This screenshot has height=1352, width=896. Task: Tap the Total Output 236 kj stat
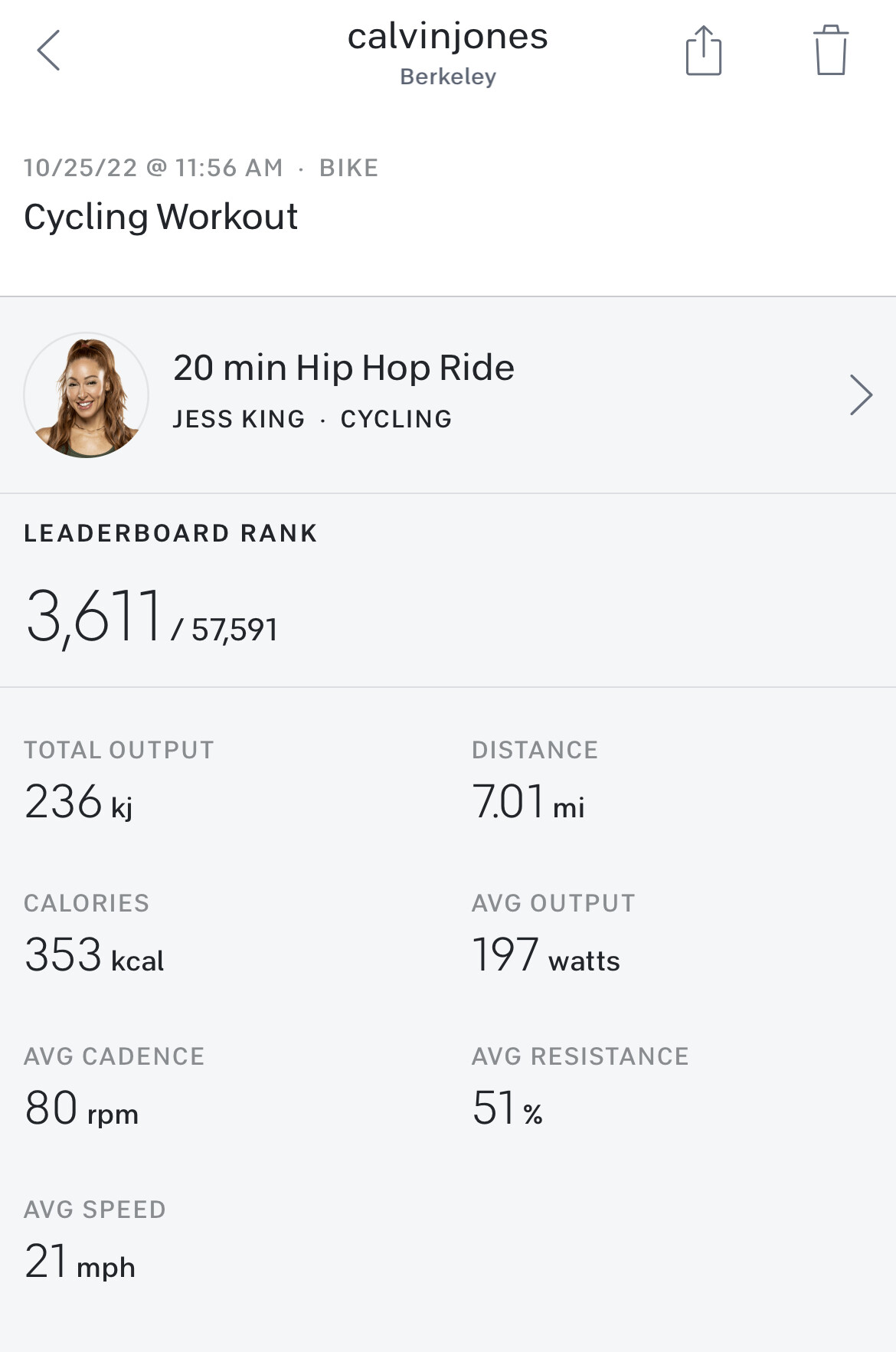[119, 781]
